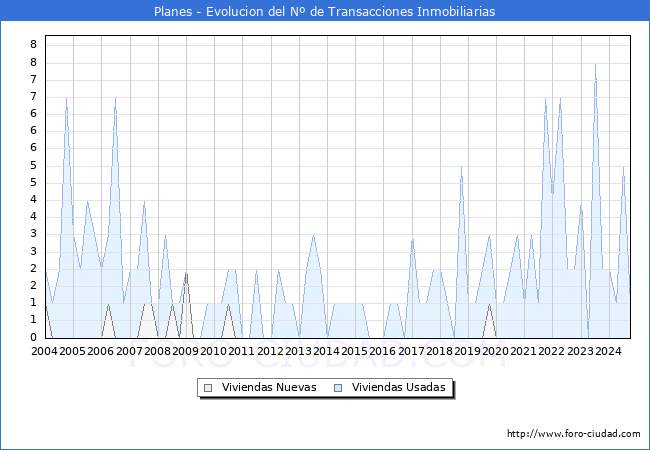
Task: Click the 2007 x-axis year label
Action: (x=129, y=351)
